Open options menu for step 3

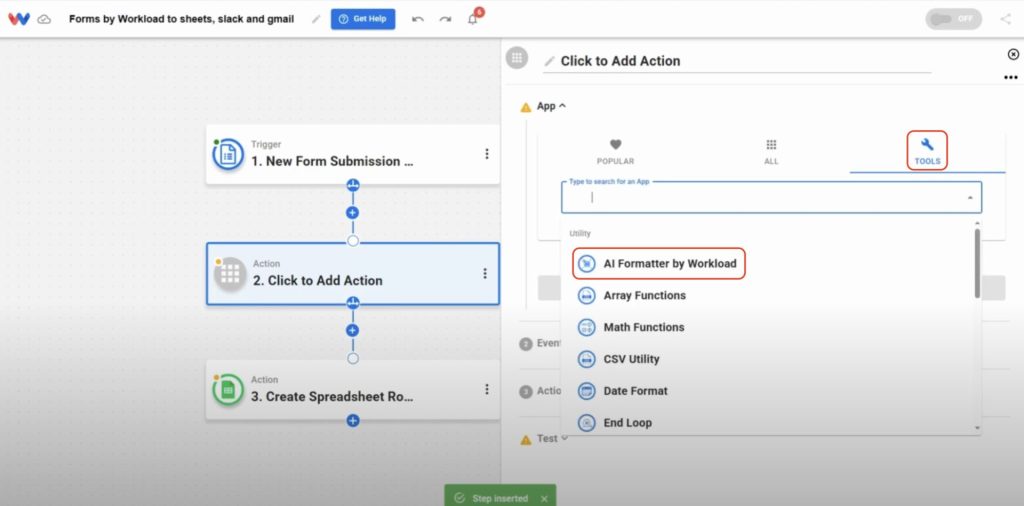[487, 389]
